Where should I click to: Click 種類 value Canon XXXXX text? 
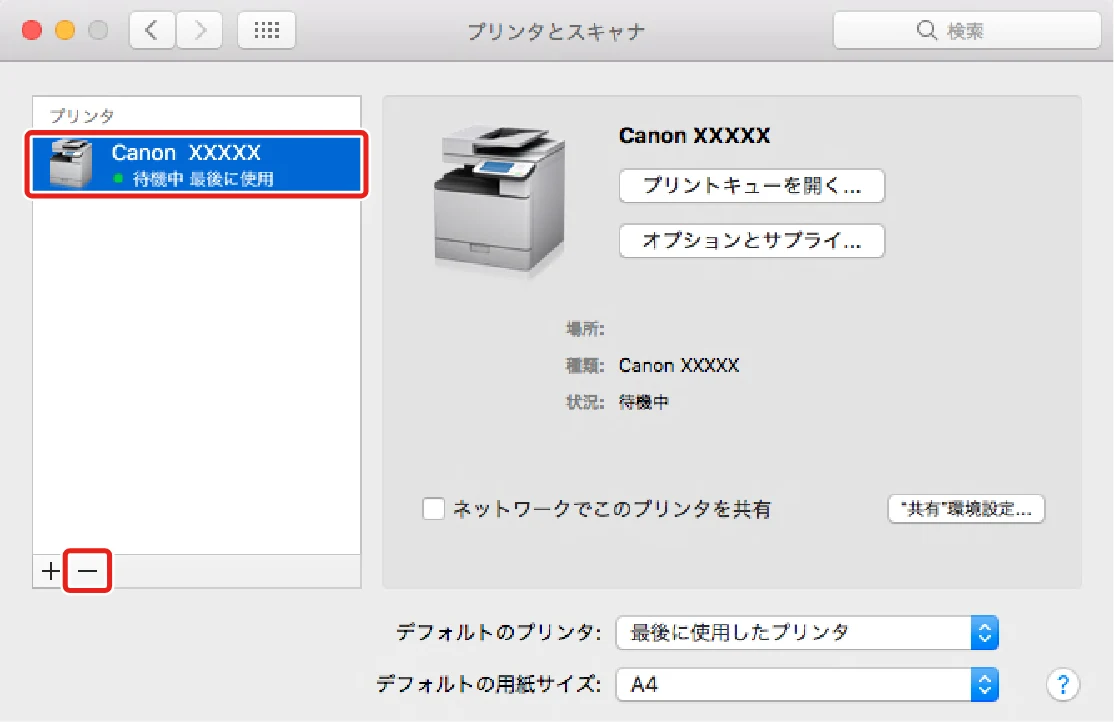point(678,365)
